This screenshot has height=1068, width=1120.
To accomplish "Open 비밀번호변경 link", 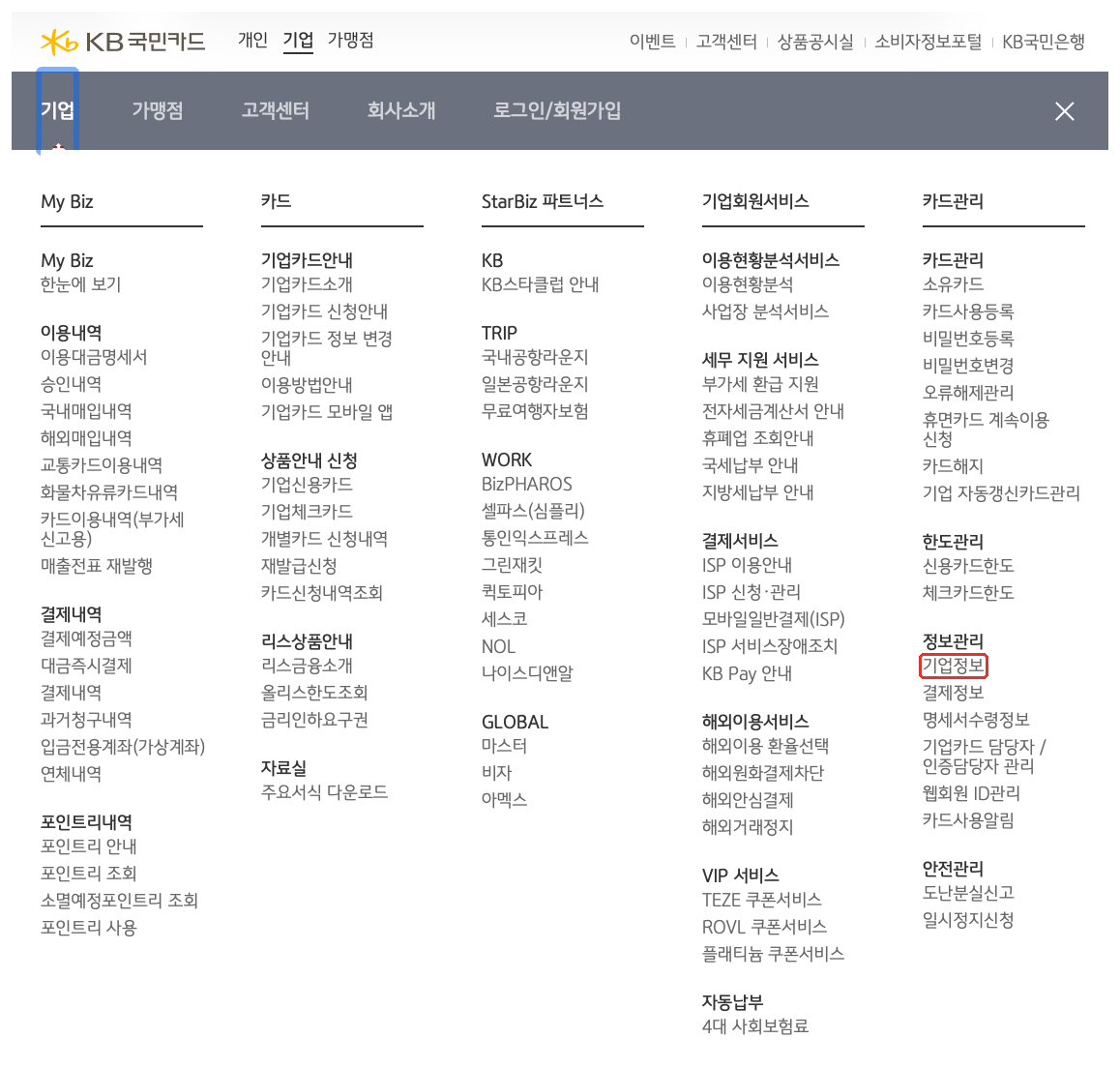I will tap(968, 366).
